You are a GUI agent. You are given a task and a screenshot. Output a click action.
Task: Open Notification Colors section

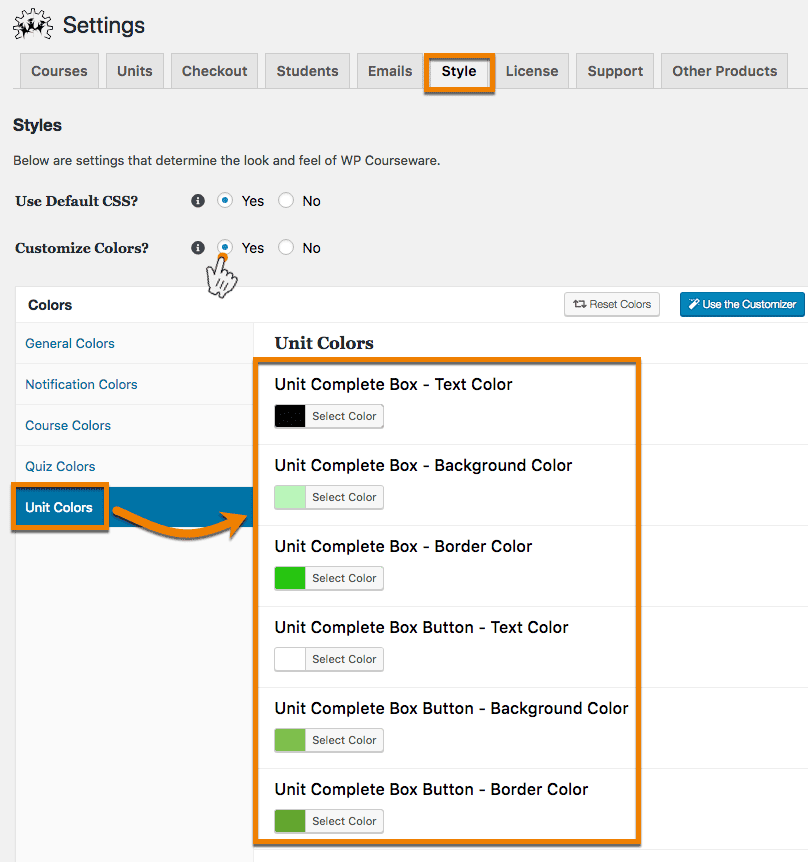(x=81, y=384)
